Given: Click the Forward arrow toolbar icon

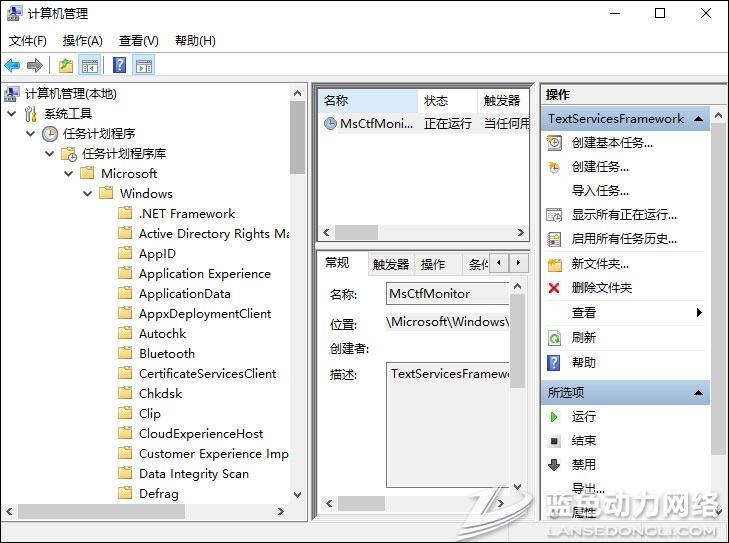Looking at the screenshot, I should click(35, 66).
